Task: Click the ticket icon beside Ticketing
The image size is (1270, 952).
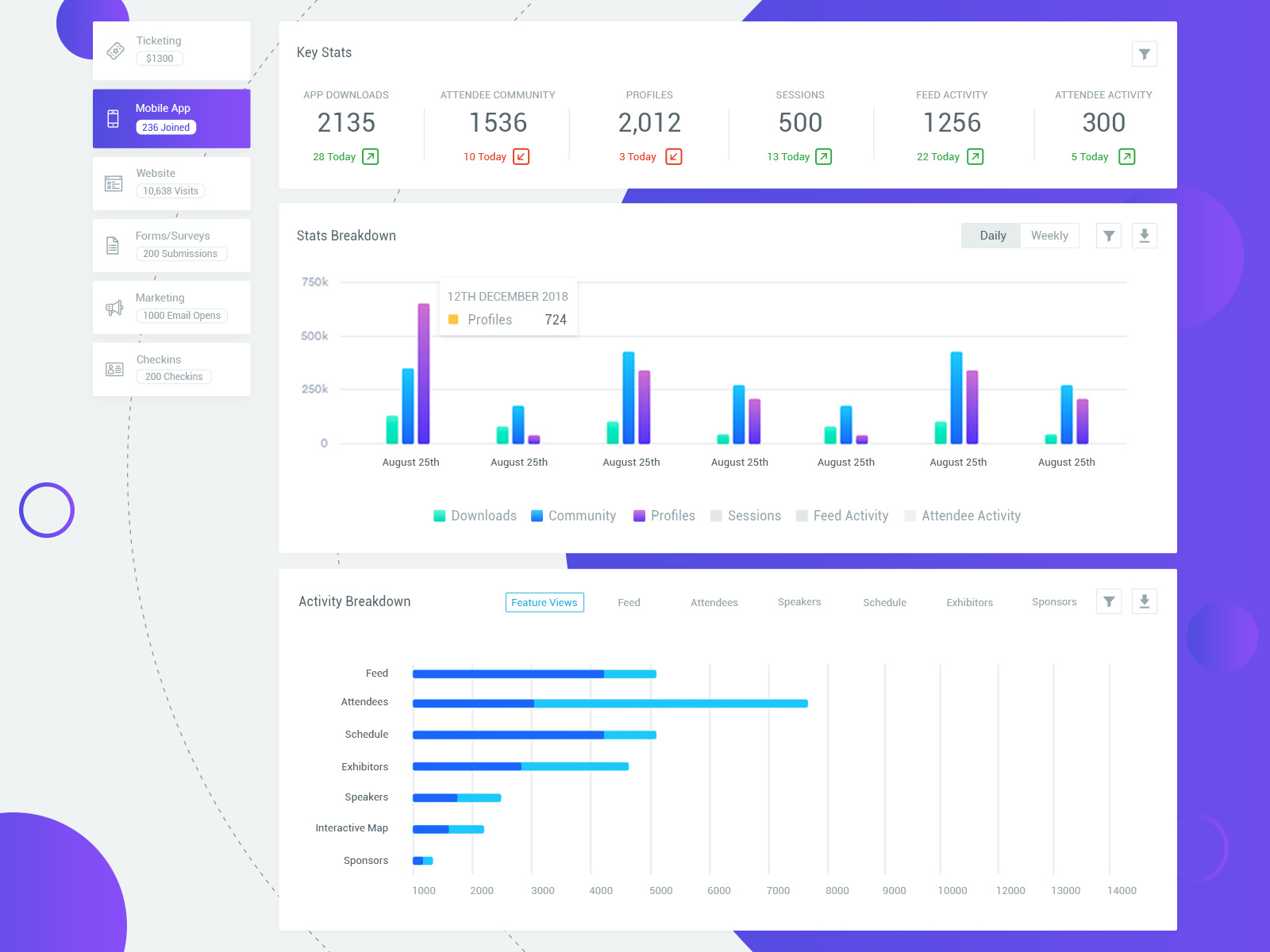Action: (x=115, y=50)
